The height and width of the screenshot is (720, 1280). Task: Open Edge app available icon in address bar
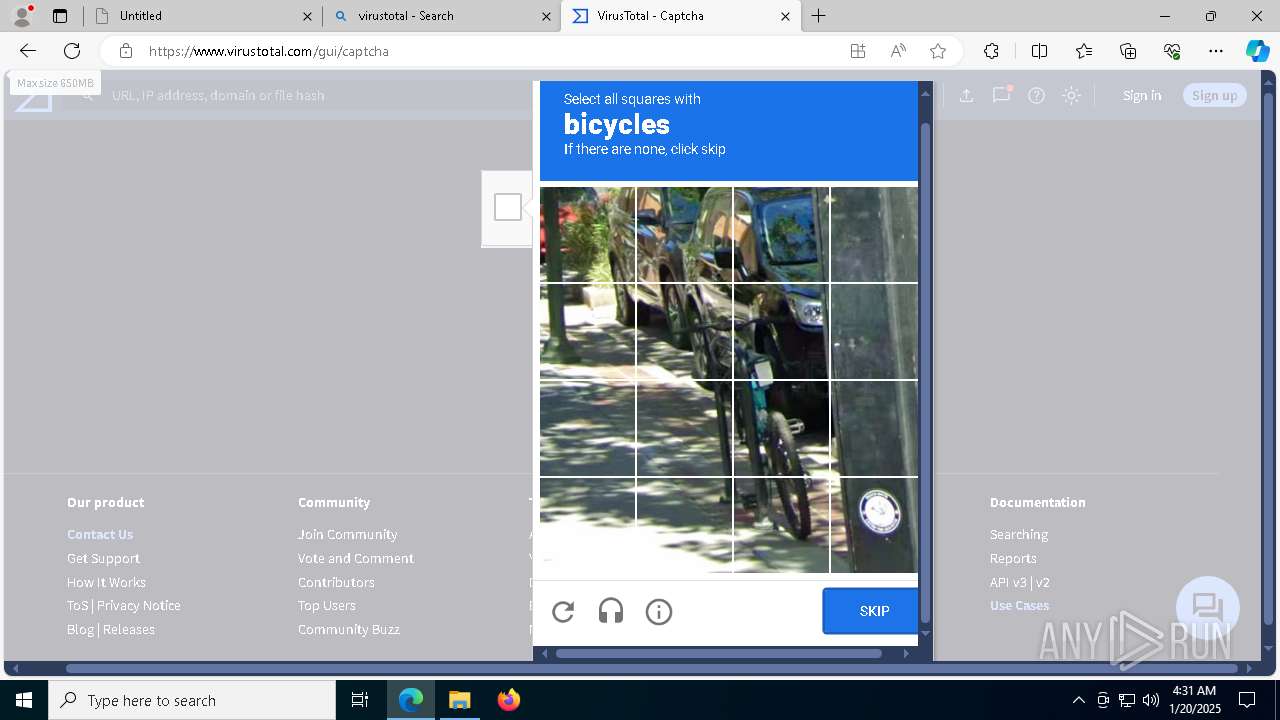(858, 51)
